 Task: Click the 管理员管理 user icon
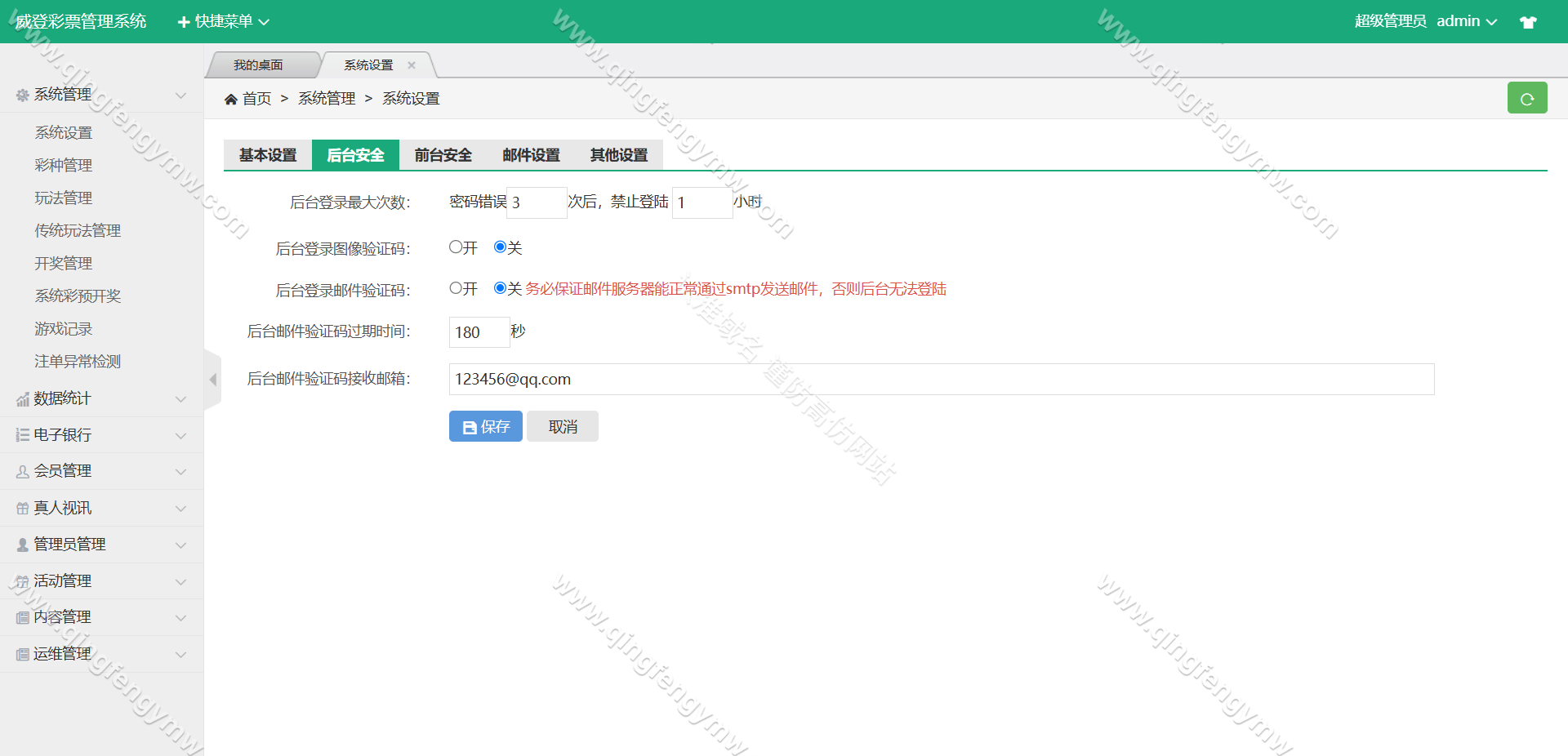pos(22,545)
